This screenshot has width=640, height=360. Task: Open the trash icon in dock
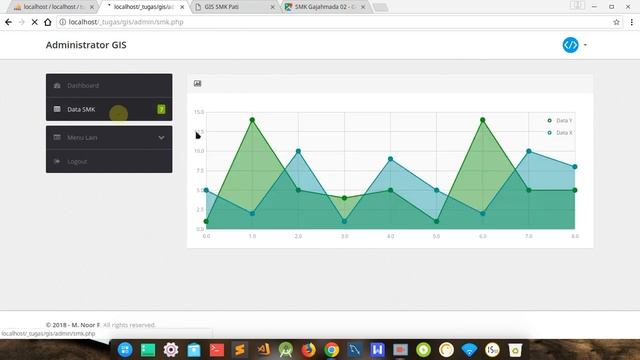tap(515, 350)
